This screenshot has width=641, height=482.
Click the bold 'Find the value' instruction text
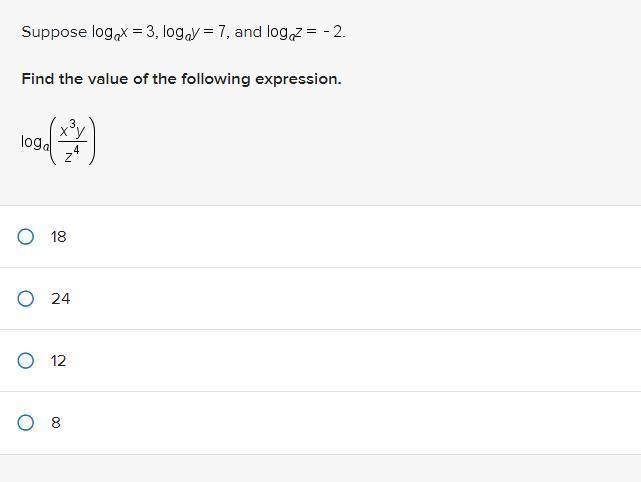coord(181,79)
